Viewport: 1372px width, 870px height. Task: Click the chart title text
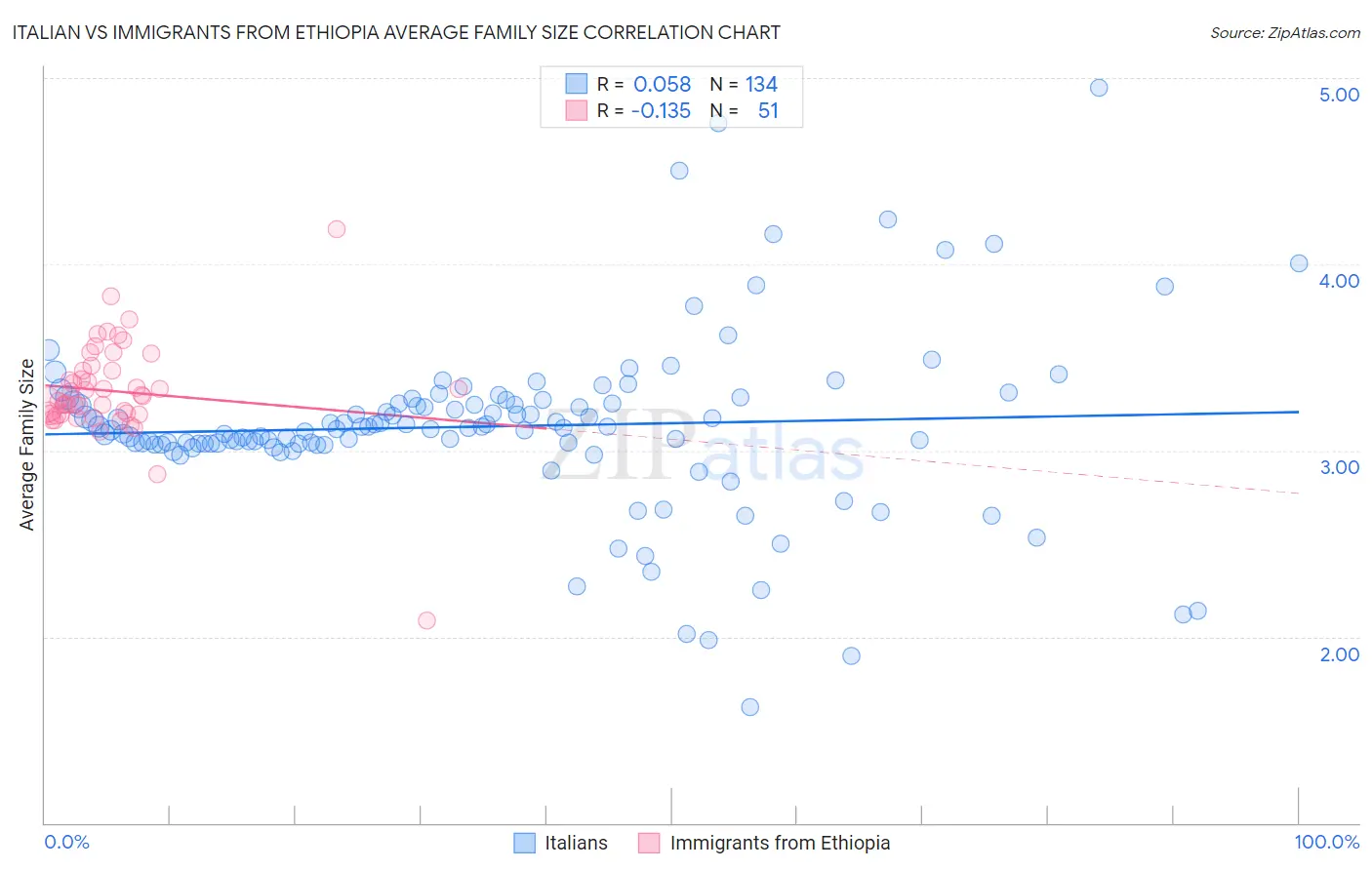396,32
